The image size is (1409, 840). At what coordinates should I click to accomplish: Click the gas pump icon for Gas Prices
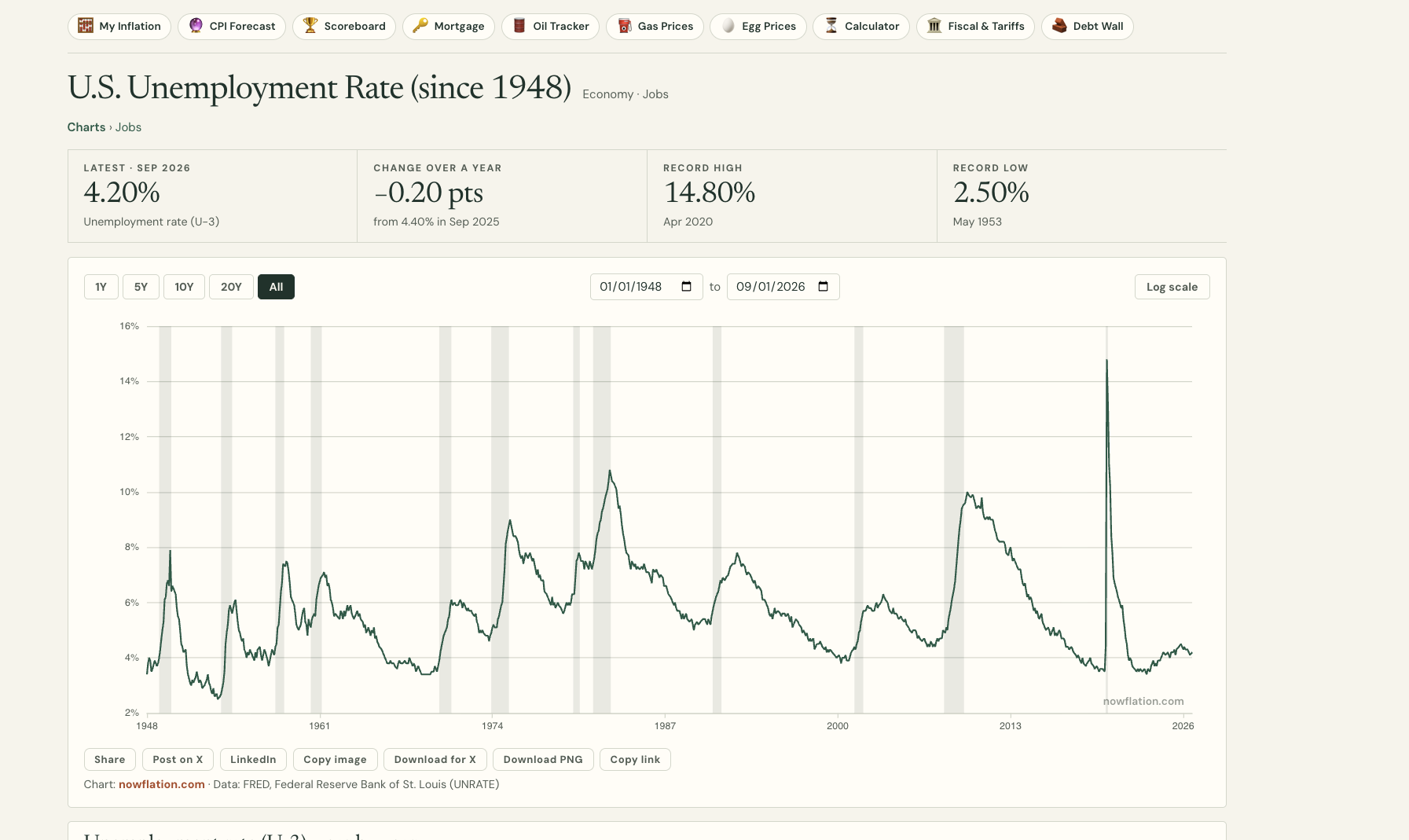[624, 26]
